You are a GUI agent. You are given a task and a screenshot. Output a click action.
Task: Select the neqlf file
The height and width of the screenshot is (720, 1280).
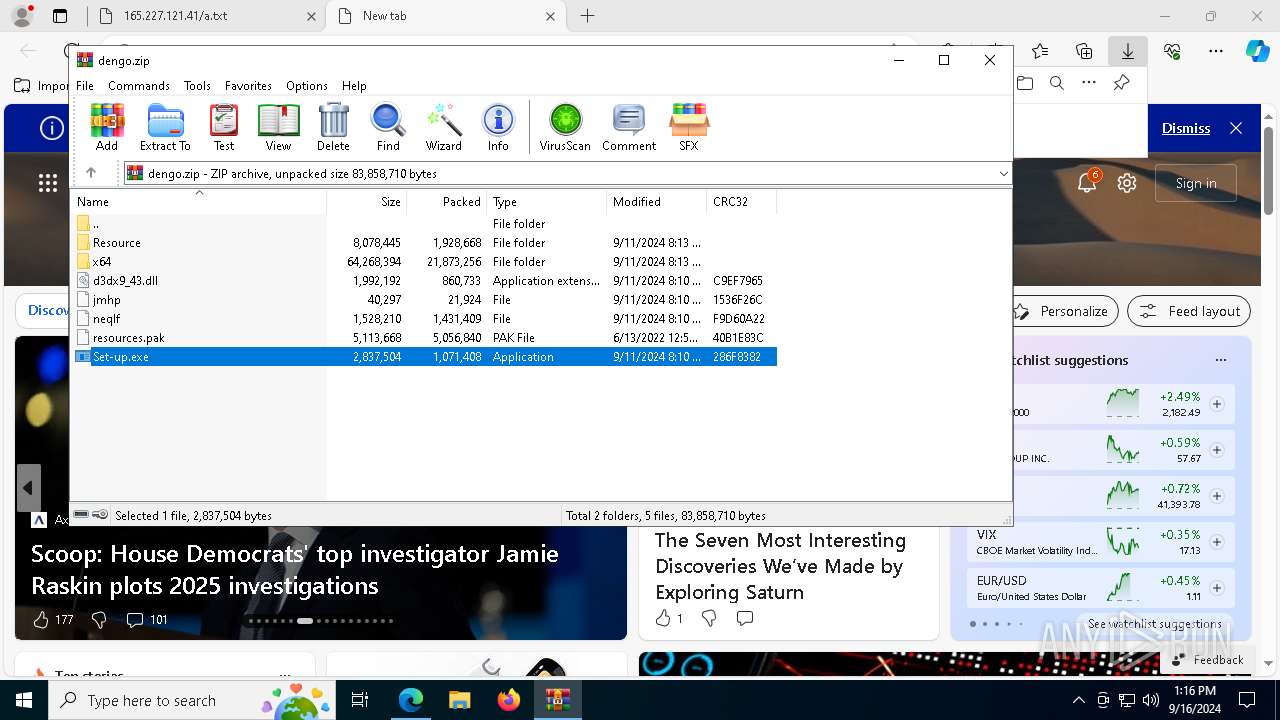click(x=426, y=319)
